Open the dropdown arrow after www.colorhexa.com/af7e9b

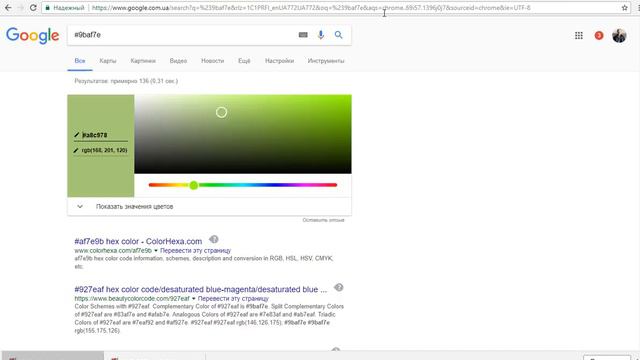point(156,251)
